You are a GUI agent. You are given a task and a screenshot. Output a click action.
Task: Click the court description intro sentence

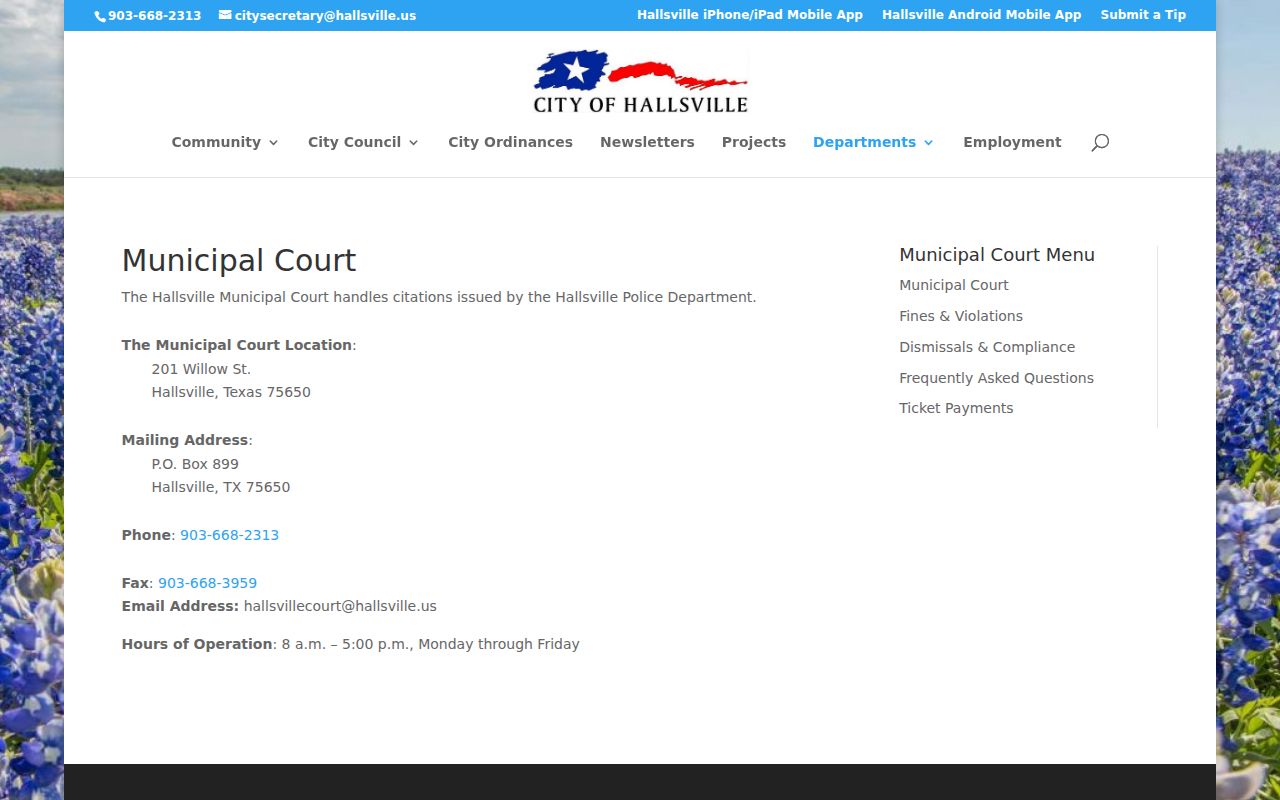pos(439,297)
